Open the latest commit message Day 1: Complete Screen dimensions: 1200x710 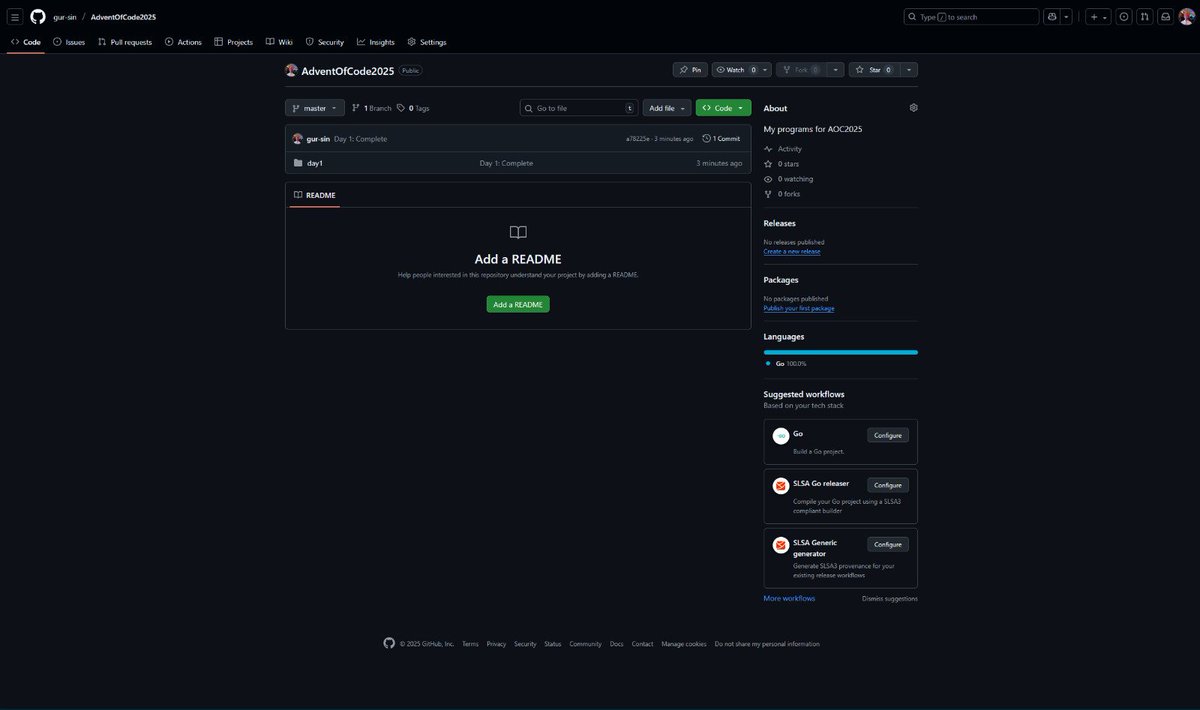tap(360, 139)
